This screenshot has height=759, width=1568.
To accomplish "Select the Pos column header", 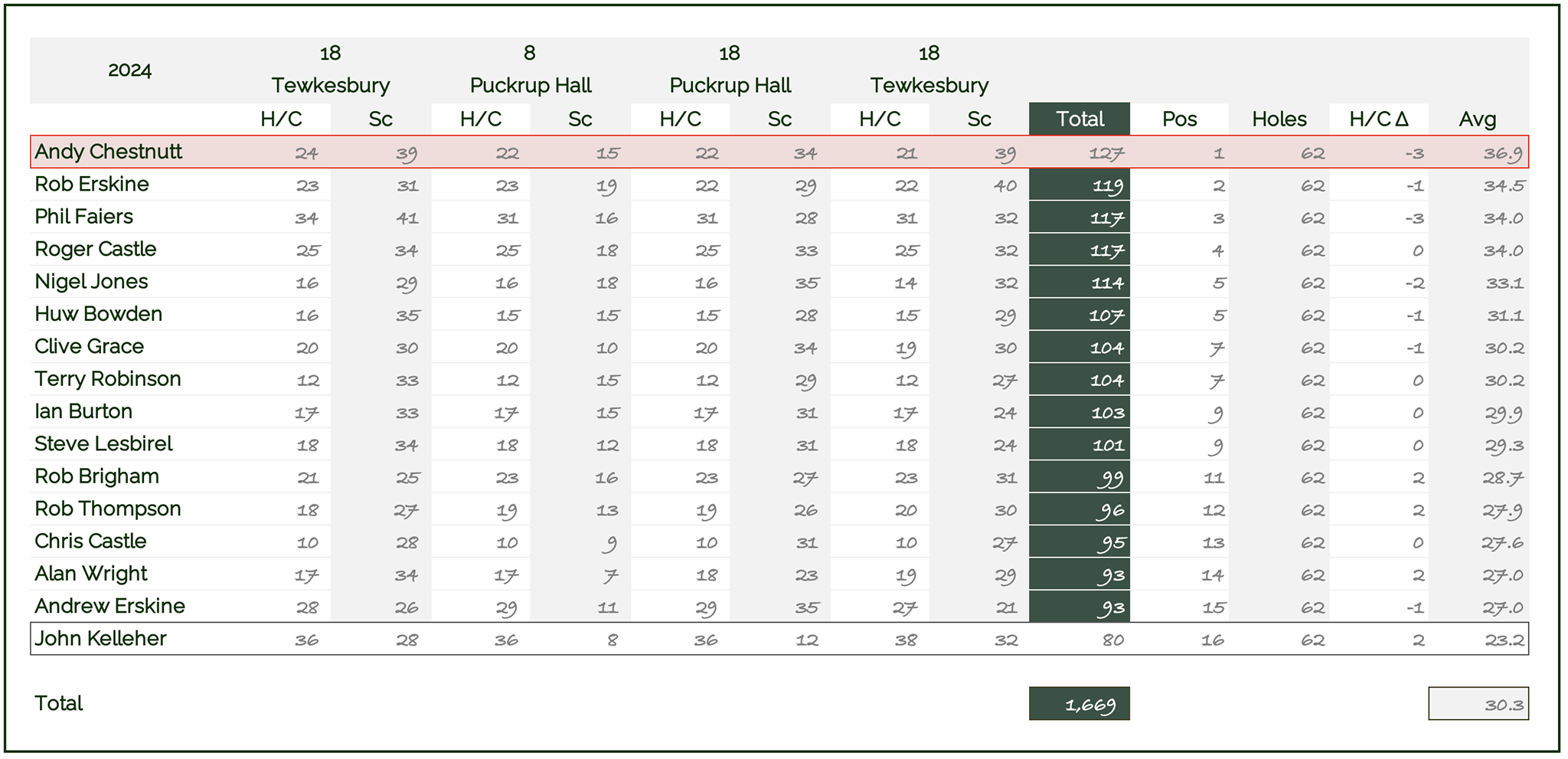I will [x=1179, y=119].
